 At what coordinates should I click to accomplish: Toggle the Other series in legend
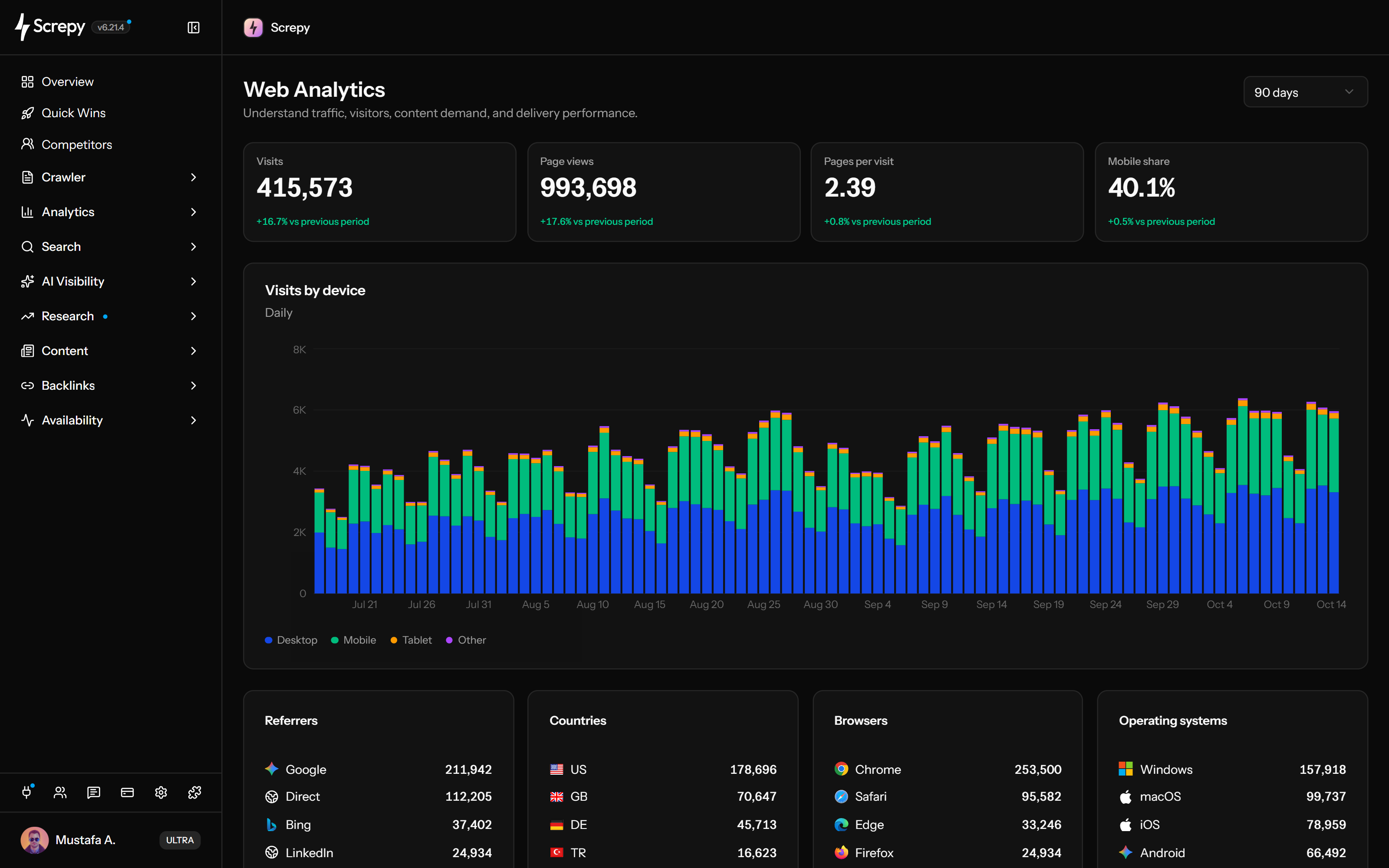(466, 640)
